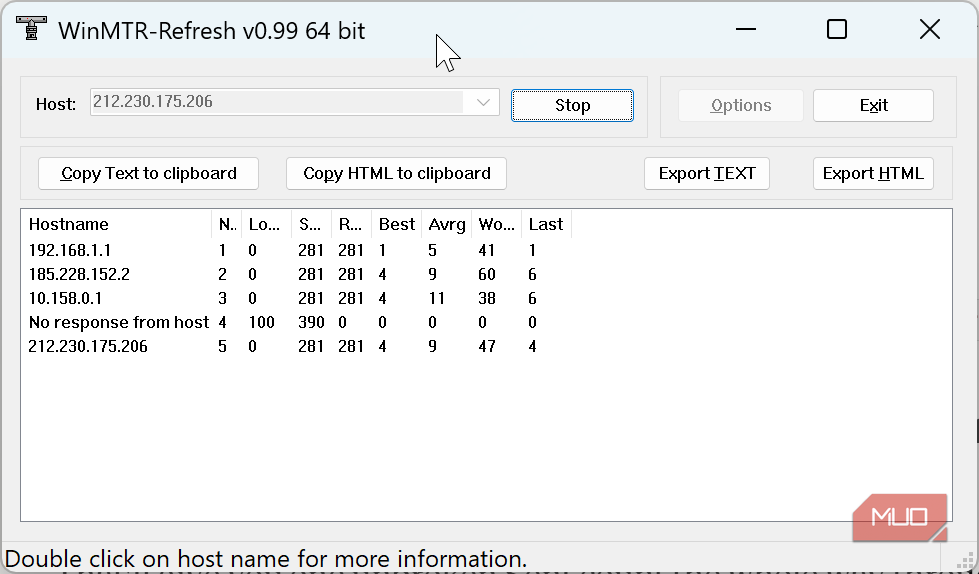979x574 pixels.
Task: Open the Options dialog
Action: (x=740, y=106)
